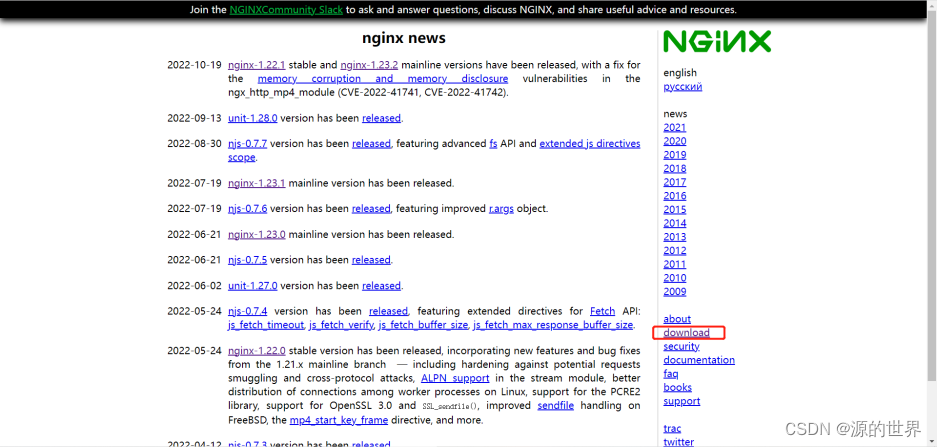The width and height of the screenshot is (937, 447).
Task: Open the nginx-1.22.1 stable release link
Action: [256, 65]
